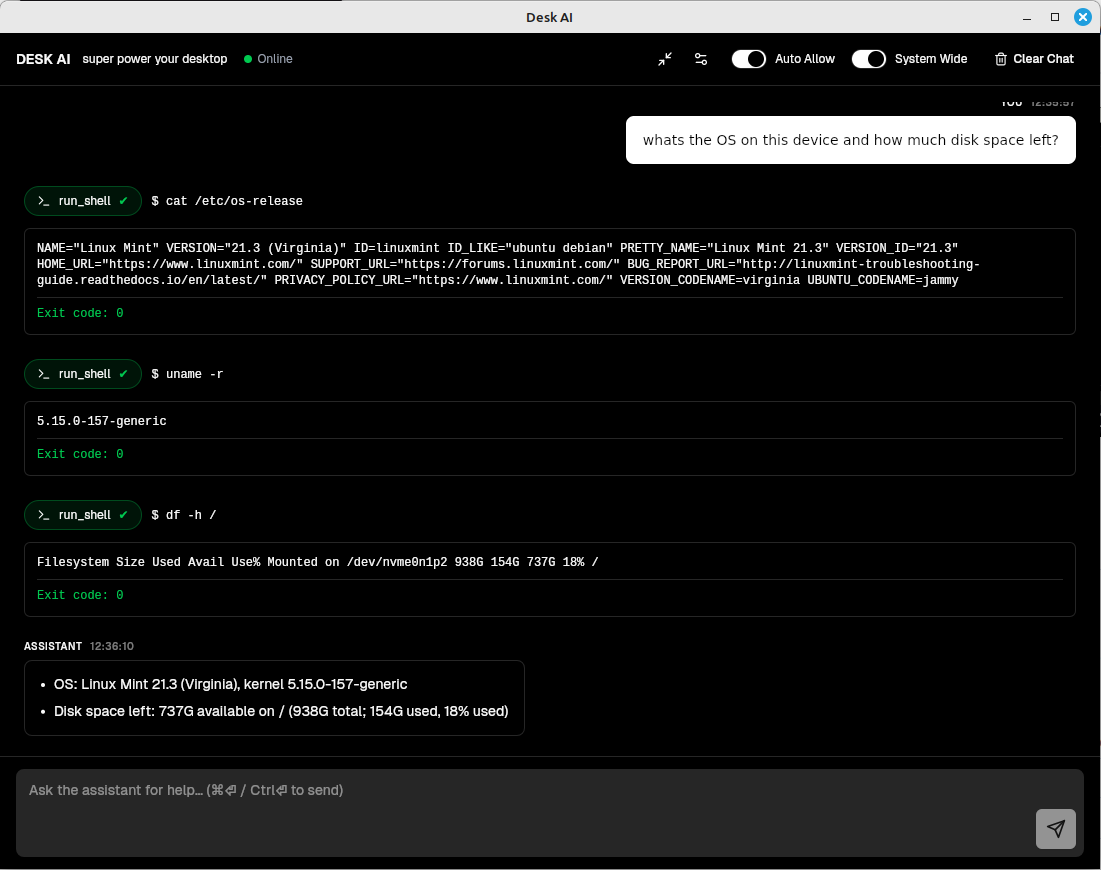The width and height of the screenshot is (1101, 870).
Task: Click the collapse window arrows icon
Action: tap(664, 59)
